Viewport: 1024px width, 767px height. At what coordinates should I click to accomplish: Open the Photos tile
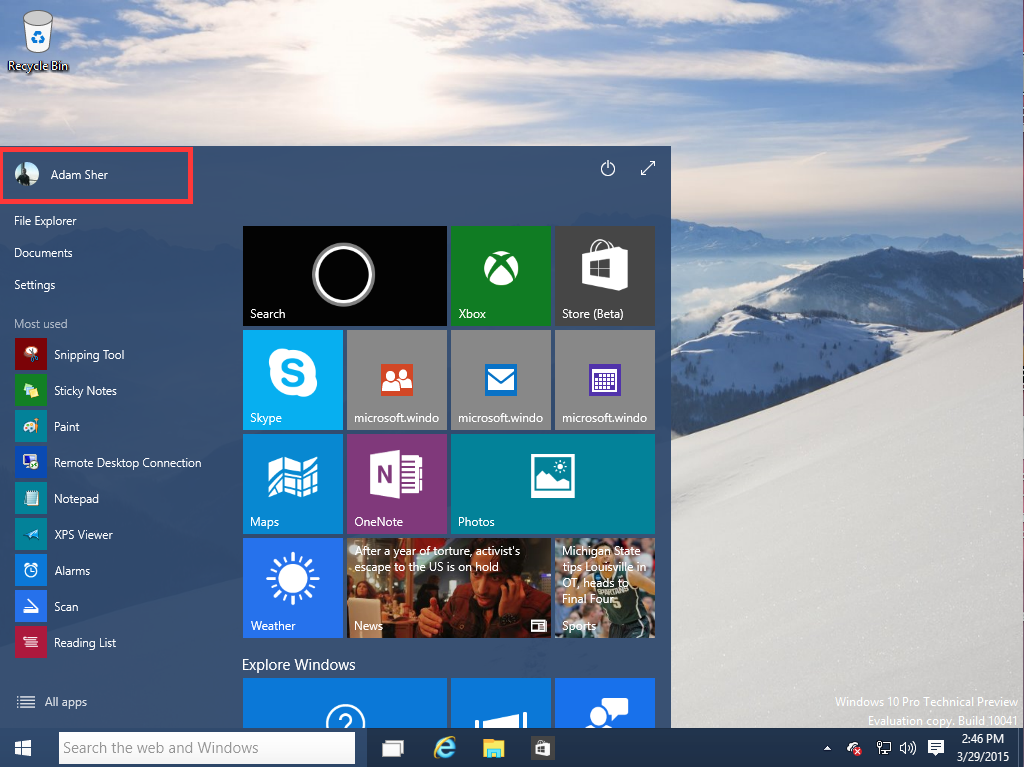pyautogui.click(x=552, y=484)
